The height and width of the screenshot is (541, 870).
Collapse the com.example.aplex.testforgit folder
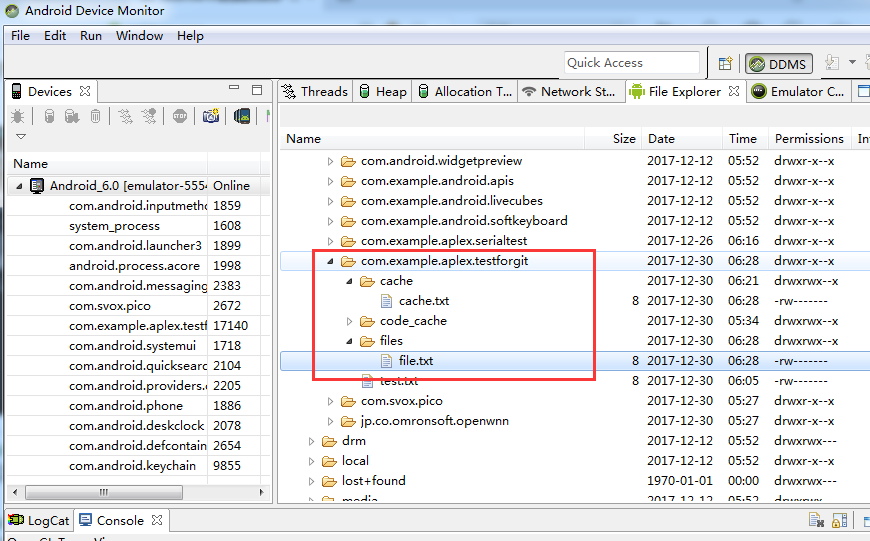[330, 261]
